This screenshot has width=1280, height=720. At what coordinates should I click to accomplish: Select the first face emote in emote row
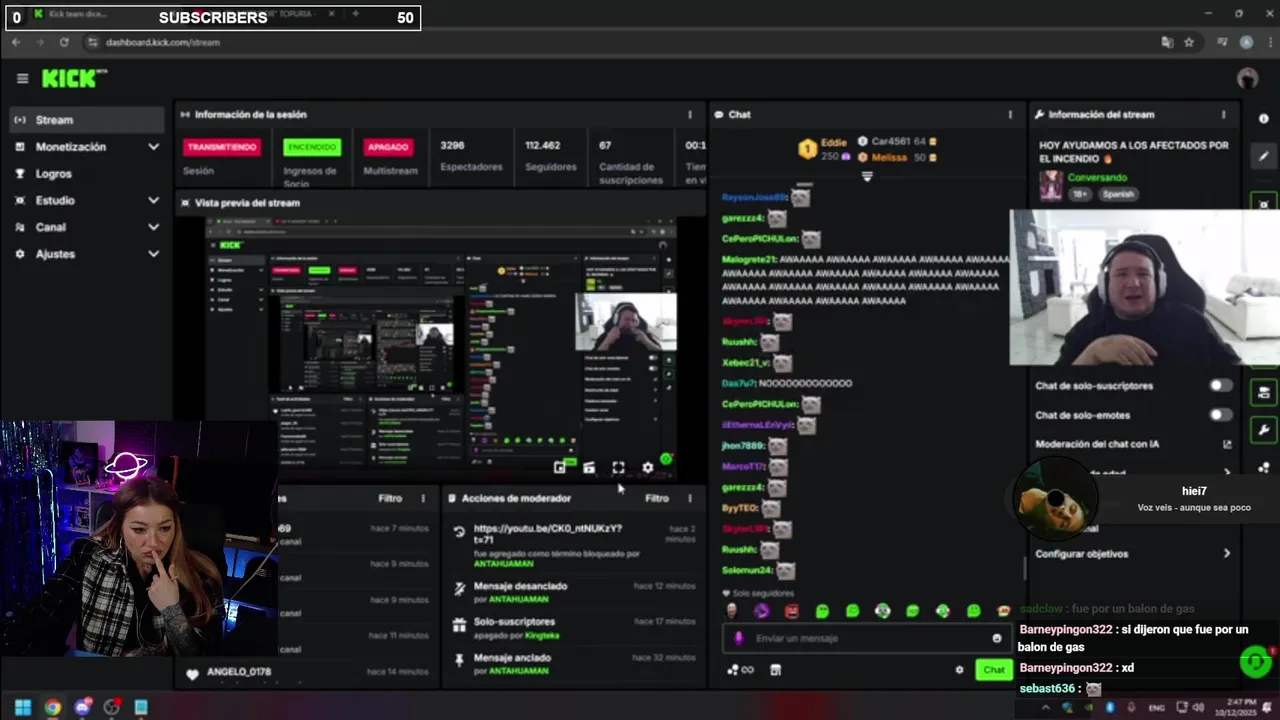(732, 611)
